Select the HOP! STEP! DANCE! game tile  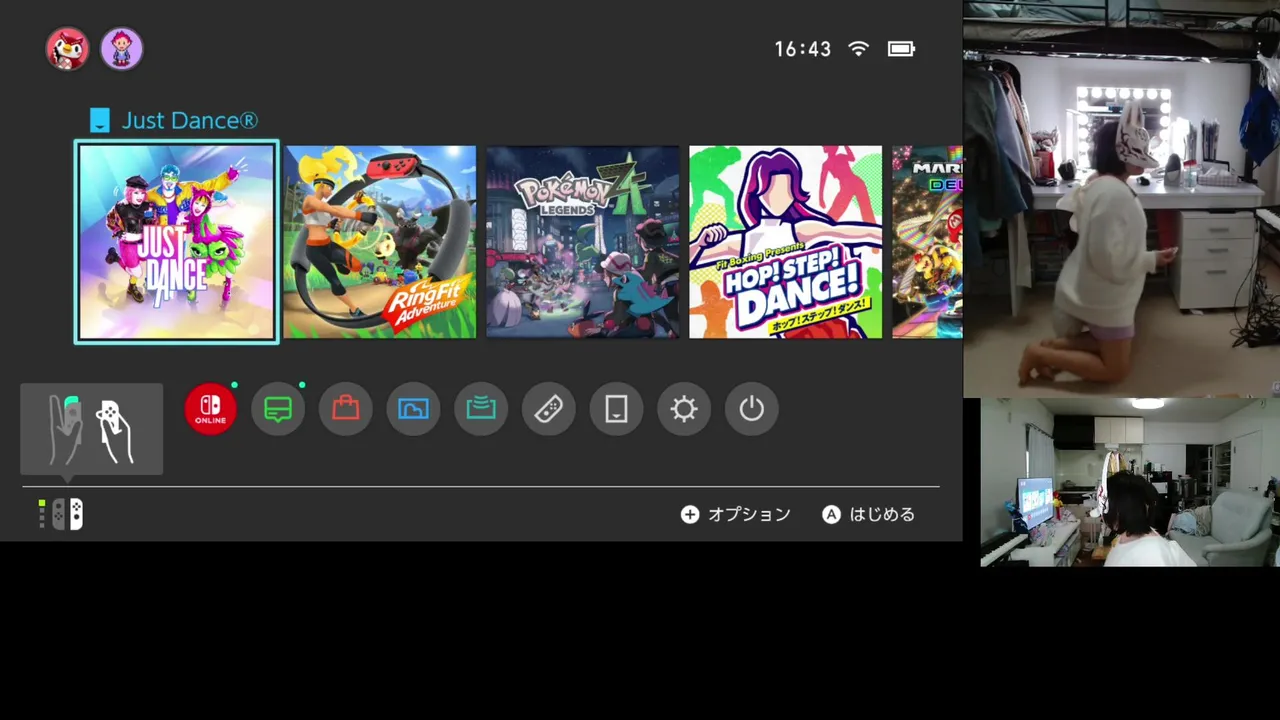[x=786, y=242]
